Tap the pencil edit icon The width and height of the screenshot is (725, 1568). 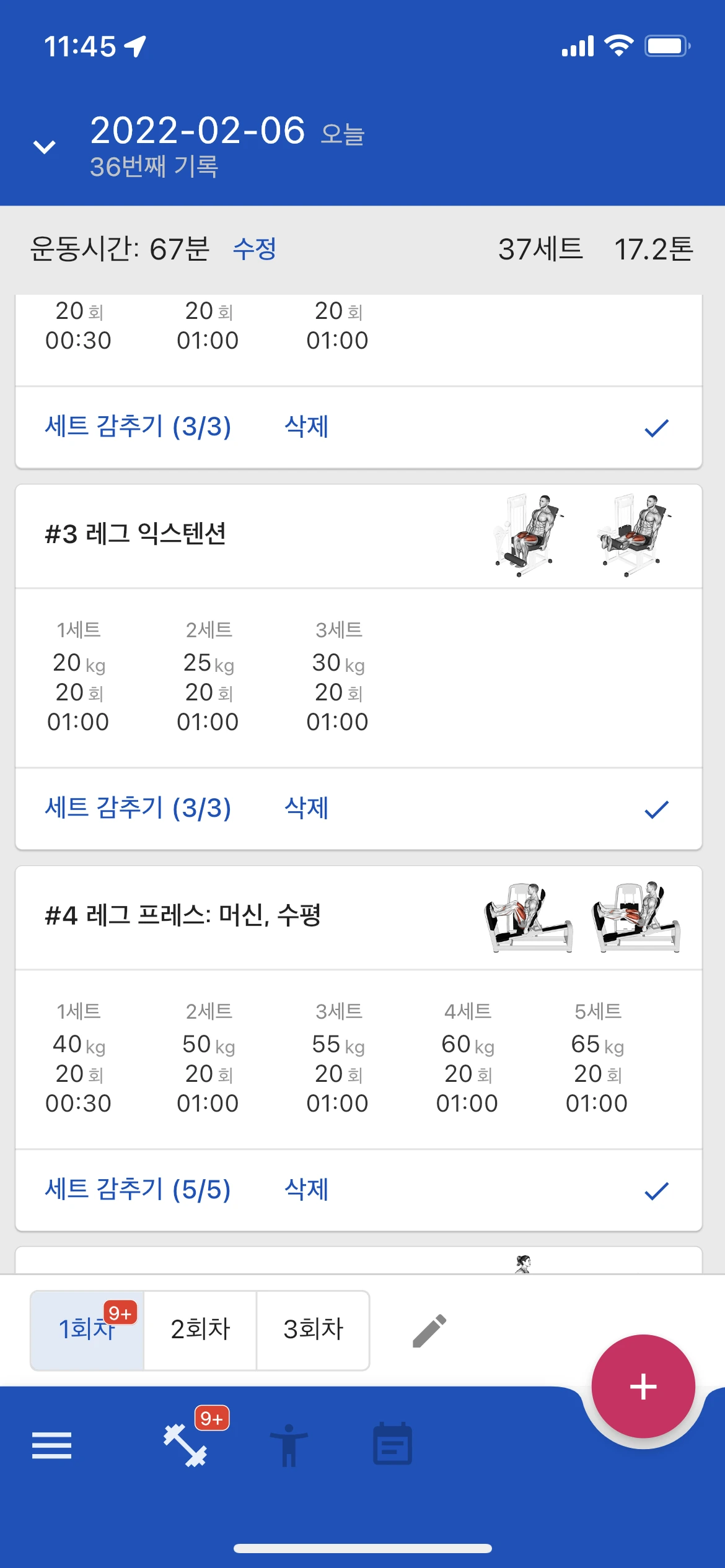[429, 1330]
